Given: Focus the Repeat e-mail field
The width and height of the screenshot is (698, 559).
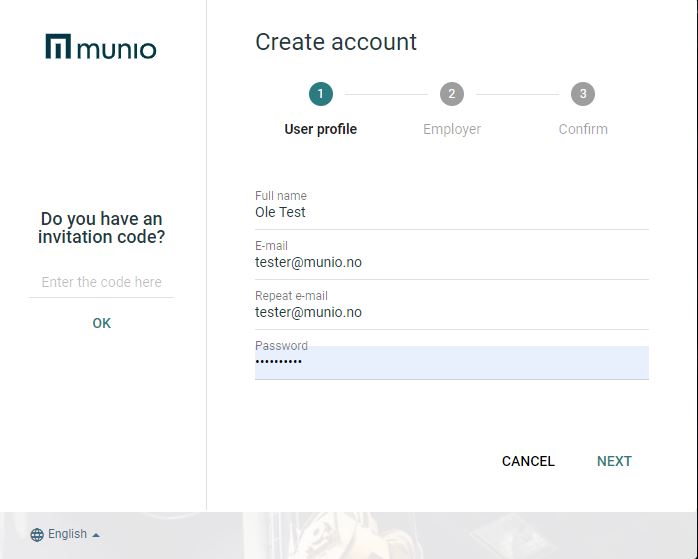Looking at the screenshot, I should click(x=452, y=309).
